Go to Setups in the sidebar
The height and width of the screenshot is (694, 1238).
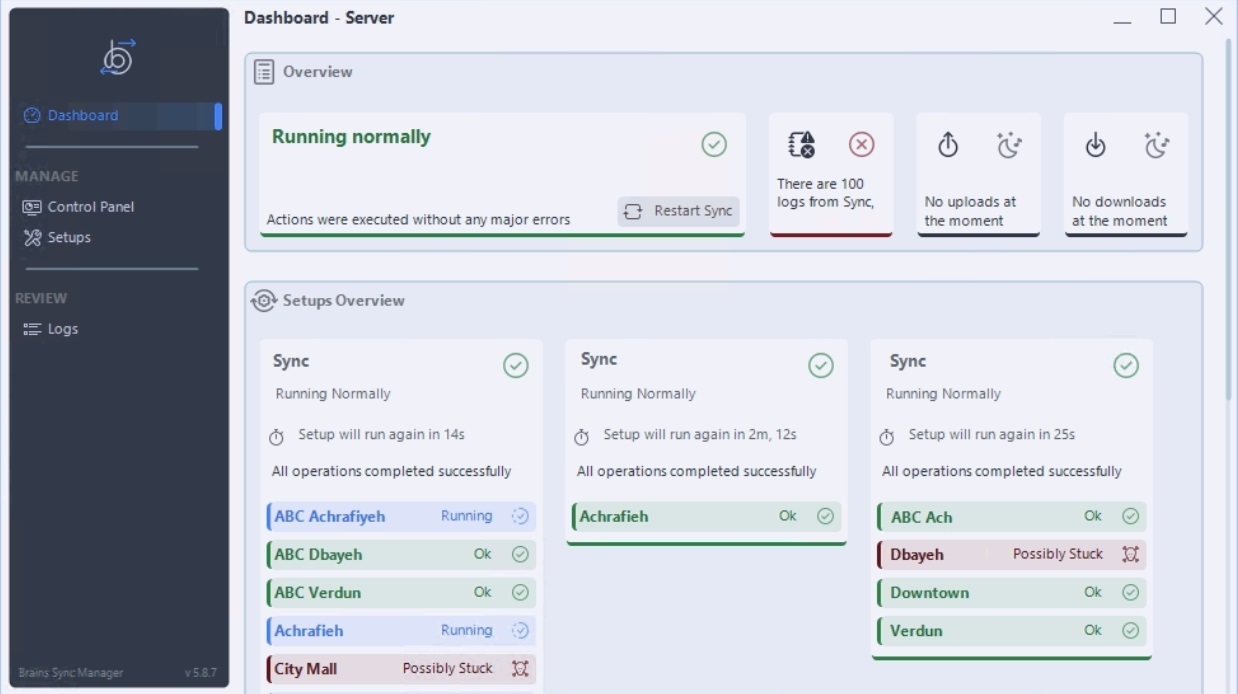tap(69, 237)
